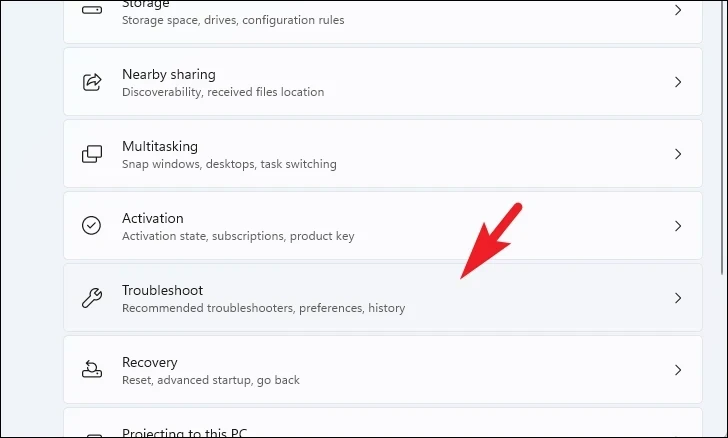Screen dimensions: 728x438
Task: Click the Storage drive icon
Action: coord(91,10)
